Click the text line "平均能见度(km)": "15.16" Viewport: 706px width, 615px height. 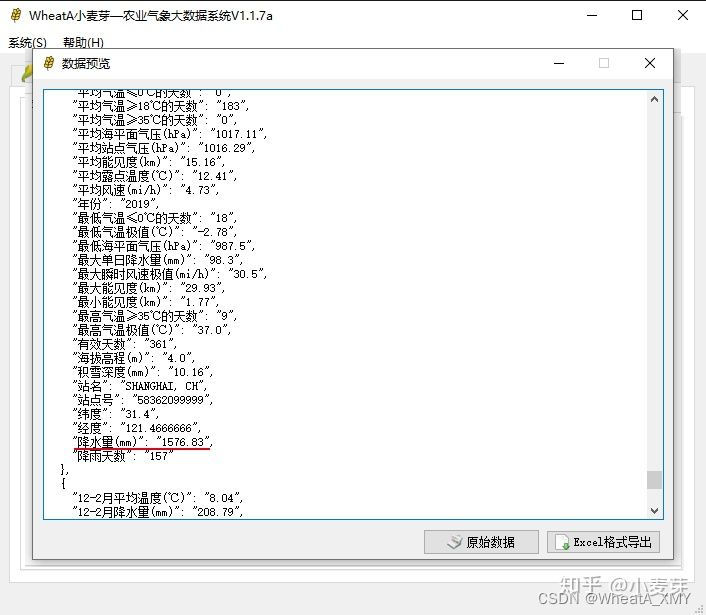click(149, 162)
